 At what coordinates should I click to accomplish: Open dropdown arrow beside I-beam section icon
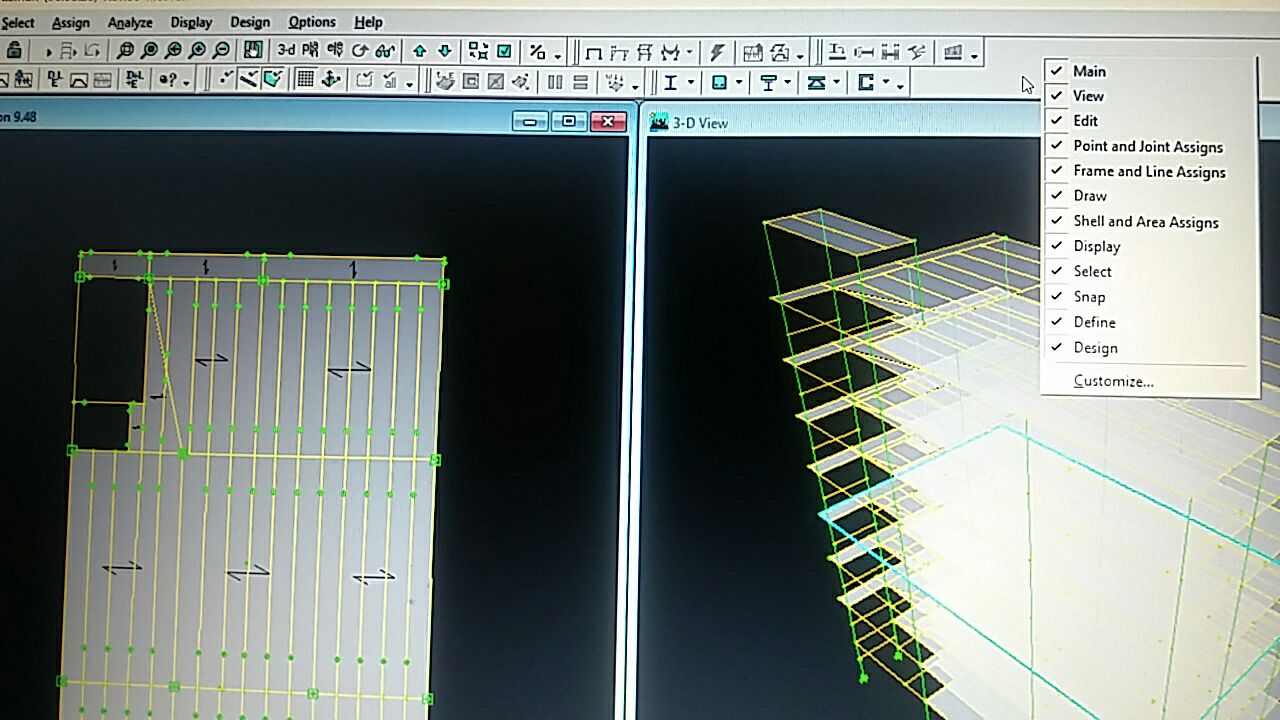point(691,82)
